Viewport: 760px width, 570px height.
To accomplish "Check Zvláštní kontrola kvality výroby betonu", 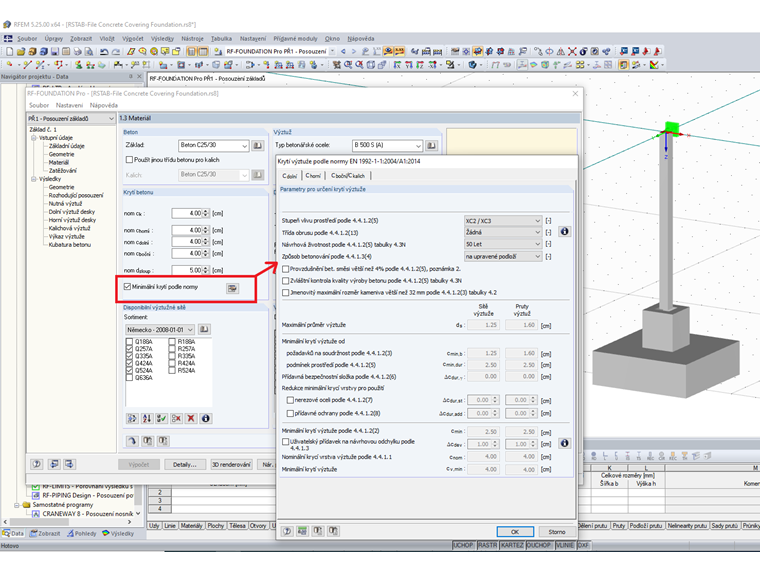I will (x=285, y=281).
